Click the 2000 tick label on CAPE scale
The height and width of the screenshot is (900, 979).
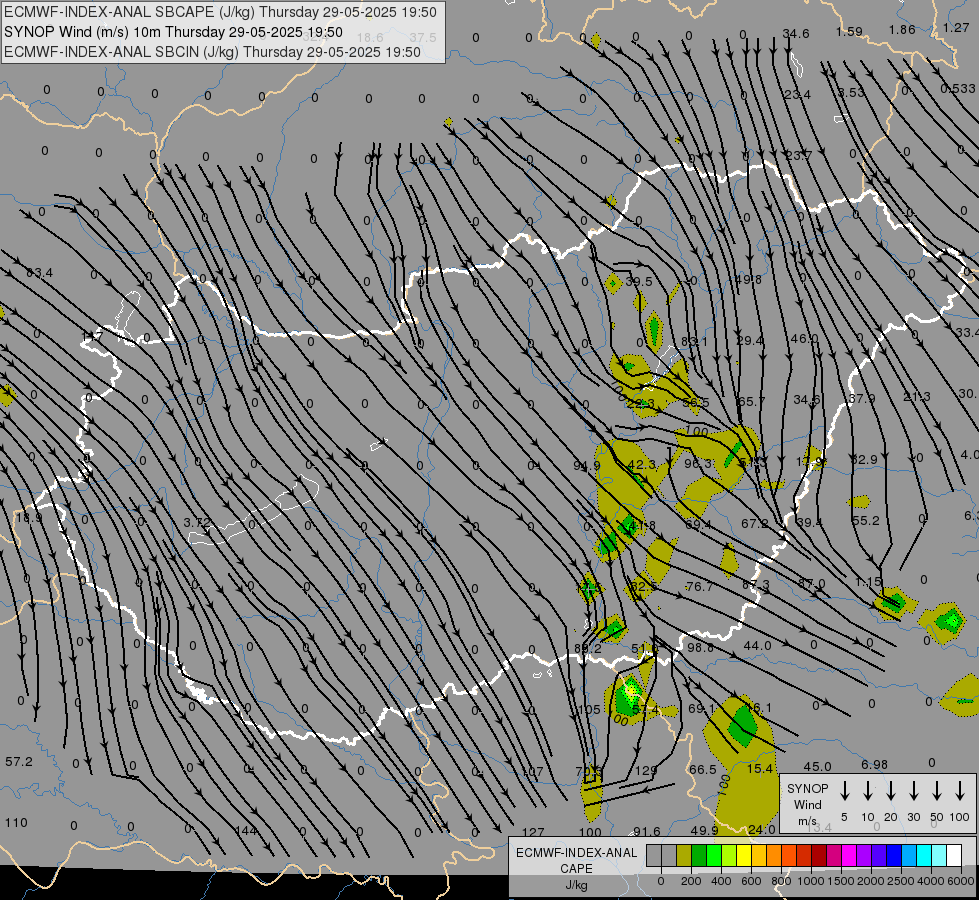[870, 881]
